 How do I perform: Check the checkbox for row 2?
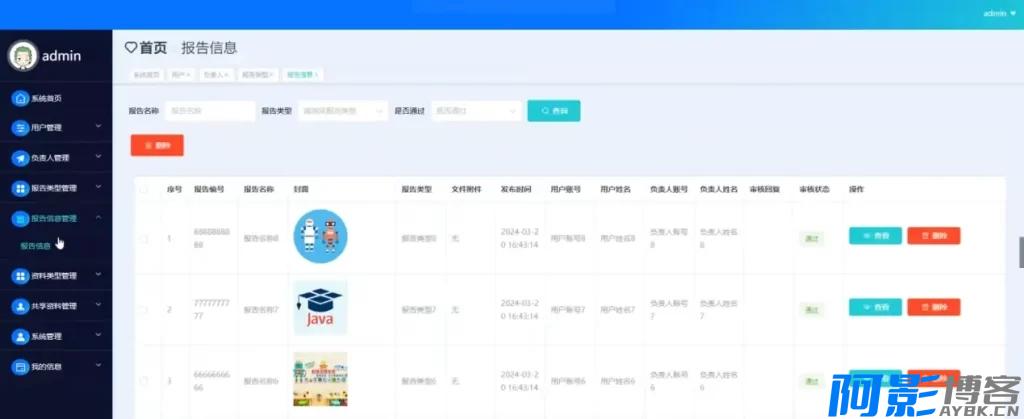pos(144,310)
